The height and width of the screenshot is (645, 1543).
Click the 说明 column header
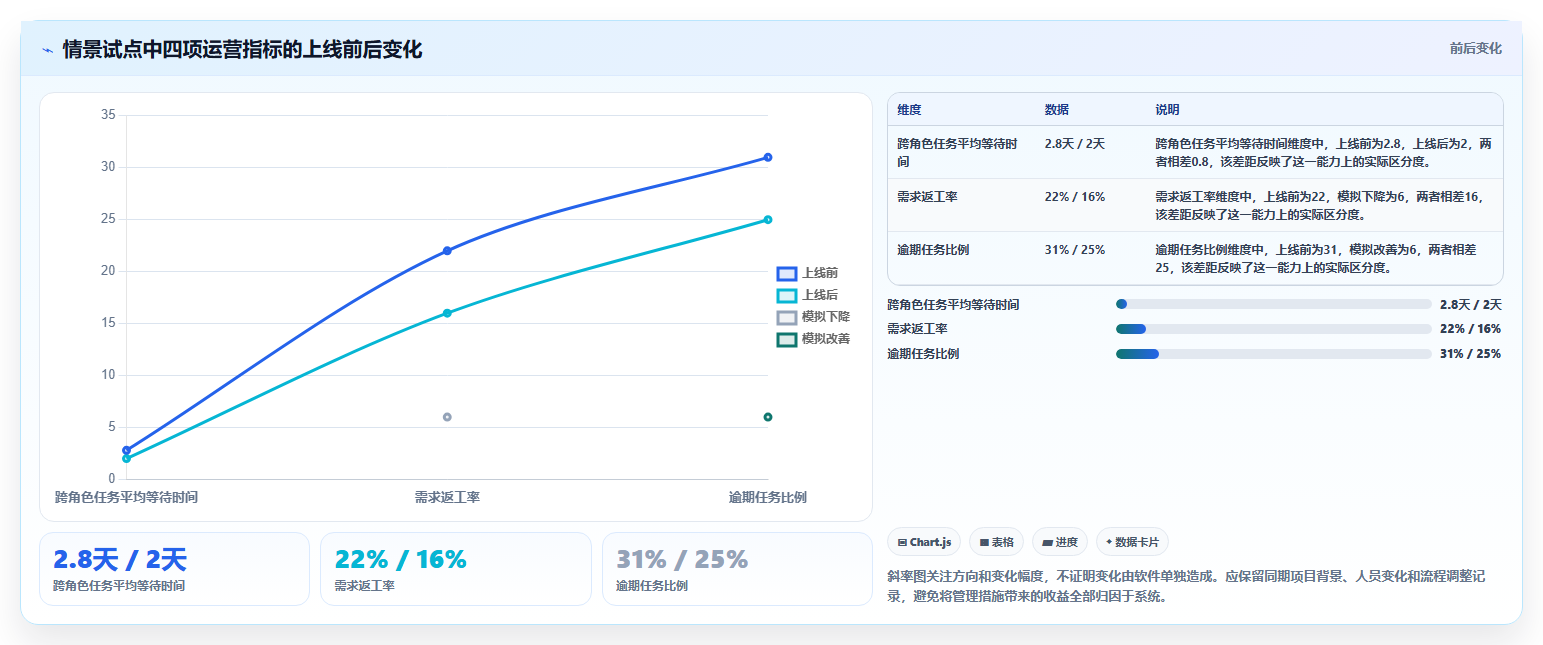coord(1168,109)
